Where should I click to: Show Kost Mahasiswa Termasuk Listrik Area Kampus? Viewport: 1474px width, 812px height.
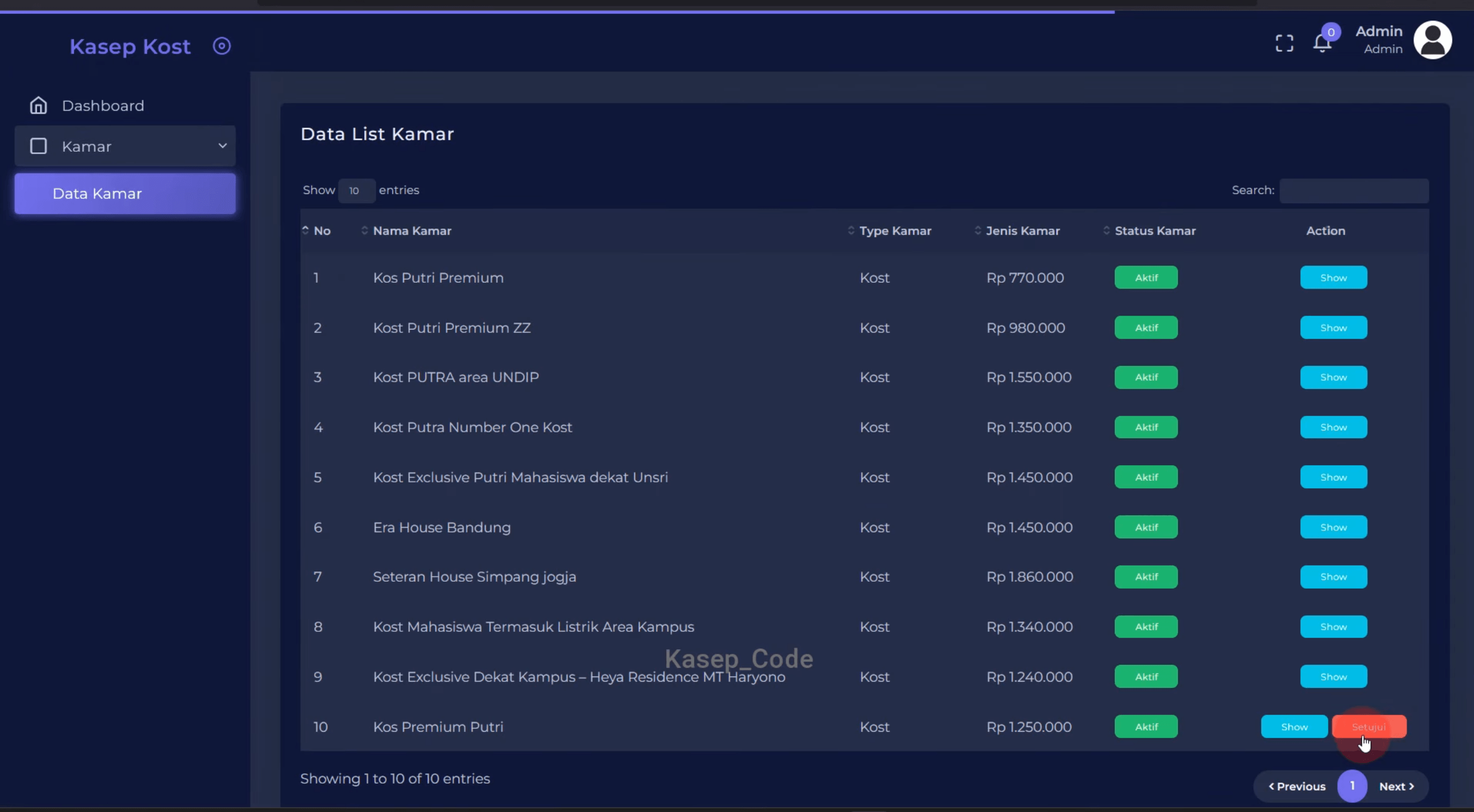1333,626
